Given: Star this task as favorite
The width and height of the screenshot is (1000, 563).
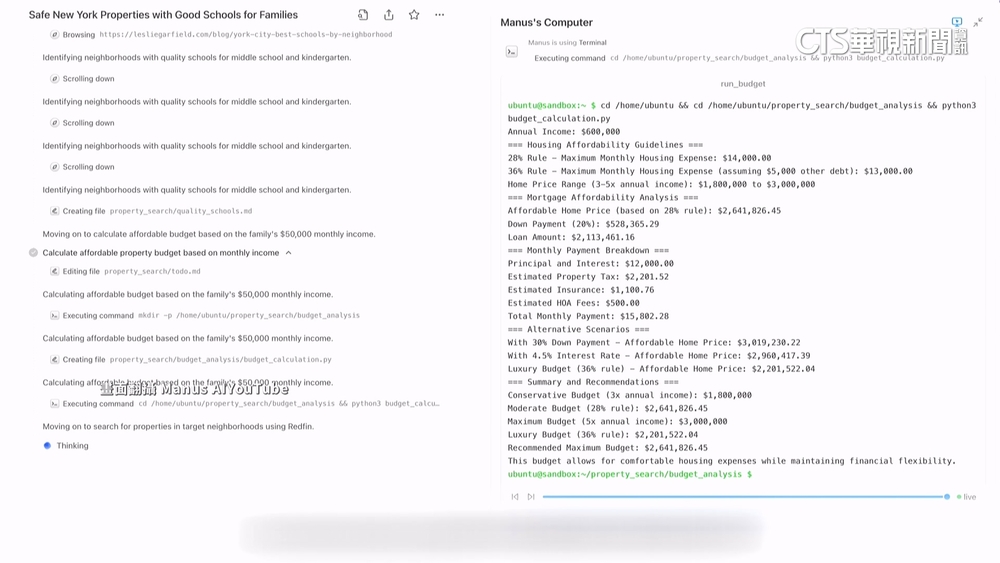Looking at the screenshot, I should [x=414, y=15].
